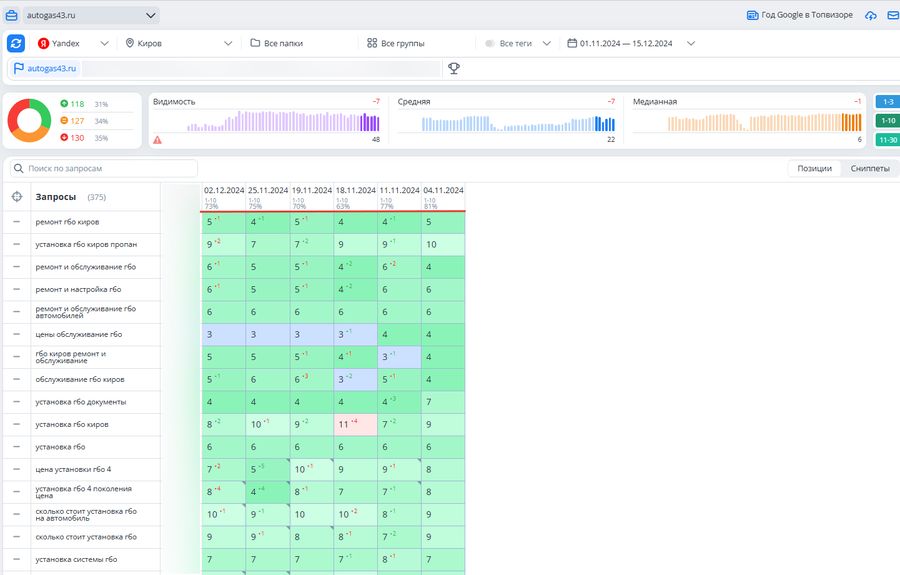Click the cloud upload icon
Viewport: 900px width, 575px height.
pos(871,16)
